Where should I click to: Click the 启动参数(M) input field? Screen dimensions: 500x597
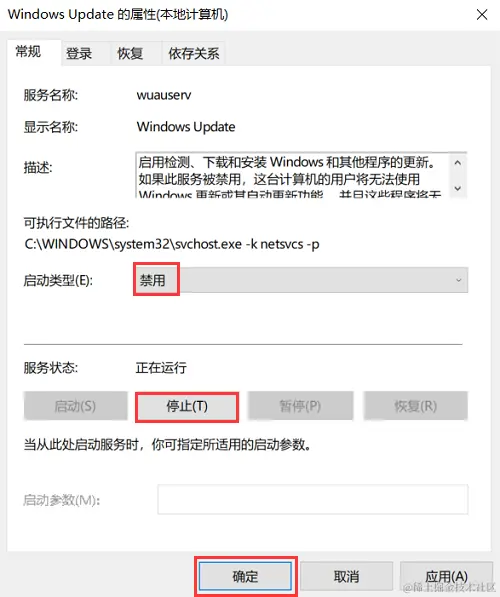click(x=313, y=499)
